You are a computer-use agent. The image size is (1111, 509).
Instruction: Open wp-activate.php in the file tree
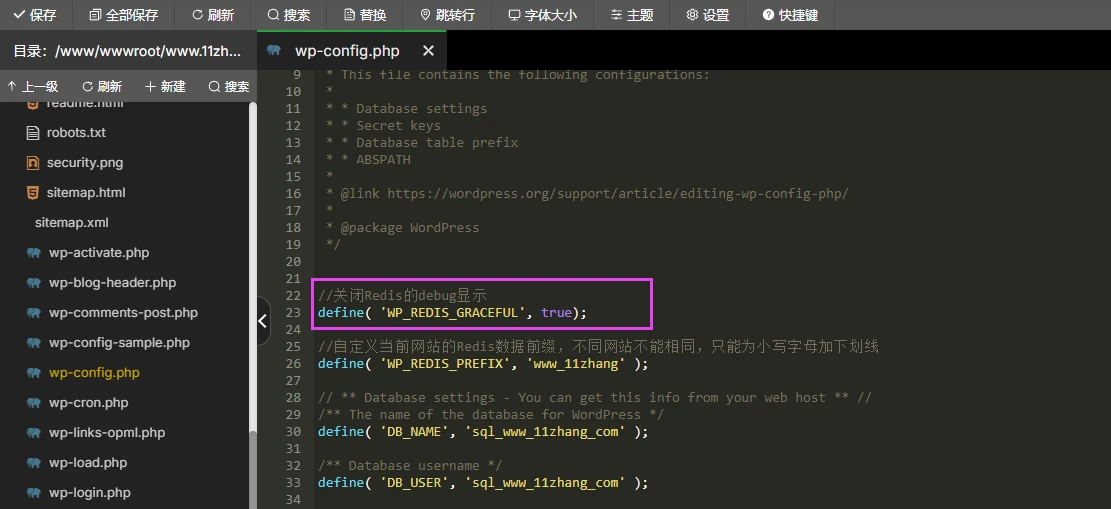pyautogui.click(x=99, y=252)
